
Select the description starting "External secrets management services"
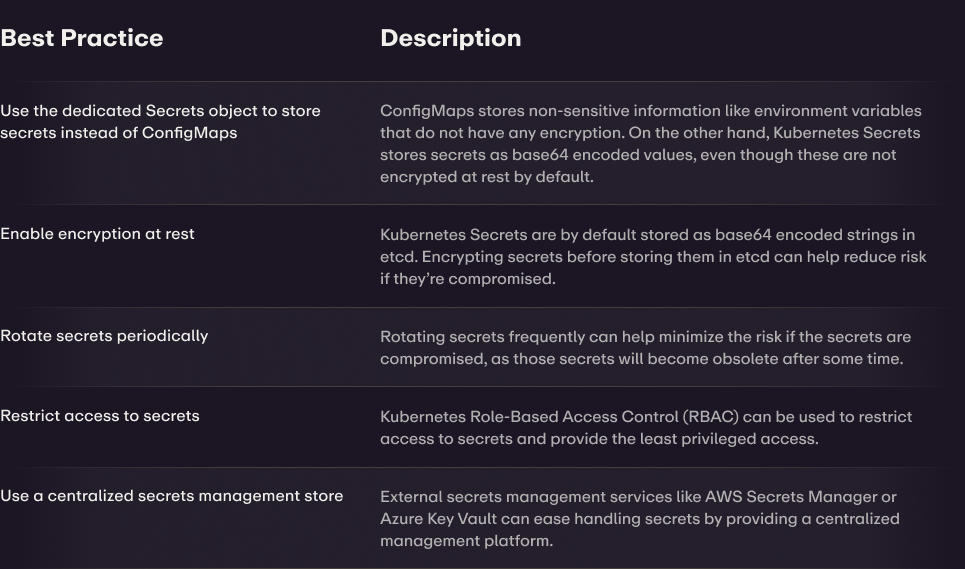(639, 519)
